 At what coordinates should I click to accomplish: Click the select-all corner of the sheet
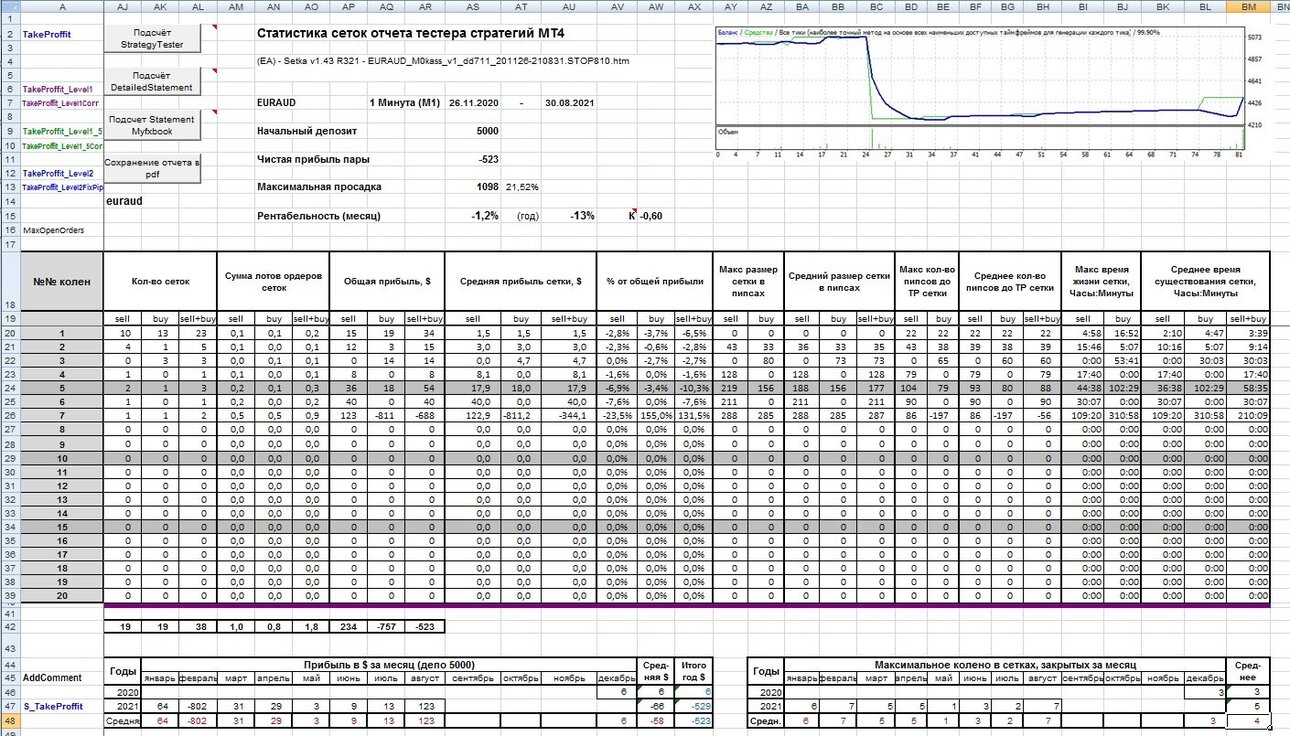(10, 6)
